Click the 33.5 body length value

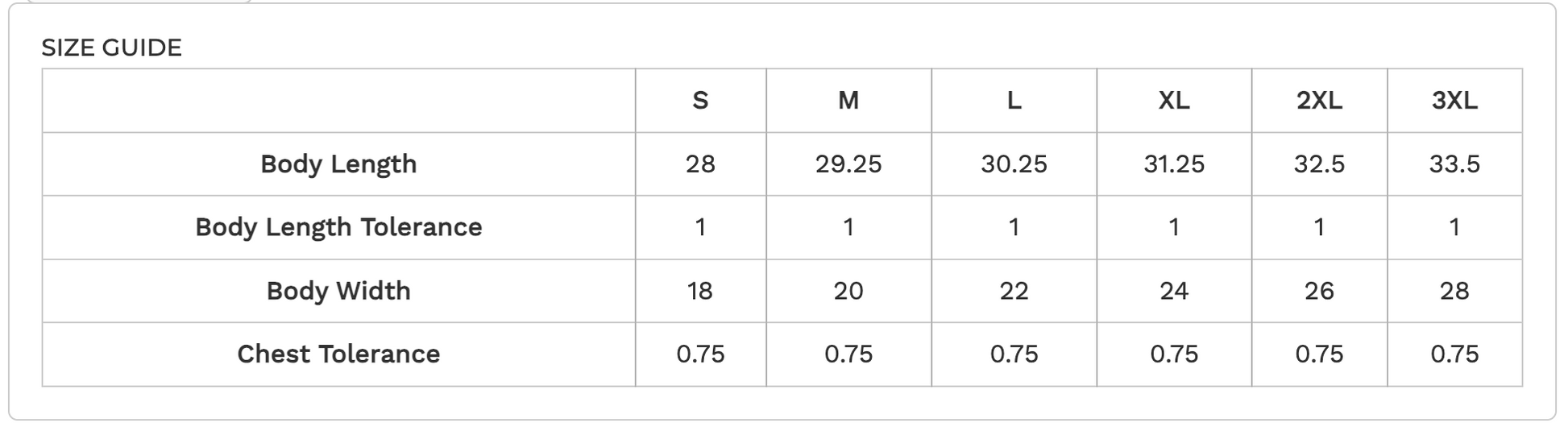click(1454, 164)
